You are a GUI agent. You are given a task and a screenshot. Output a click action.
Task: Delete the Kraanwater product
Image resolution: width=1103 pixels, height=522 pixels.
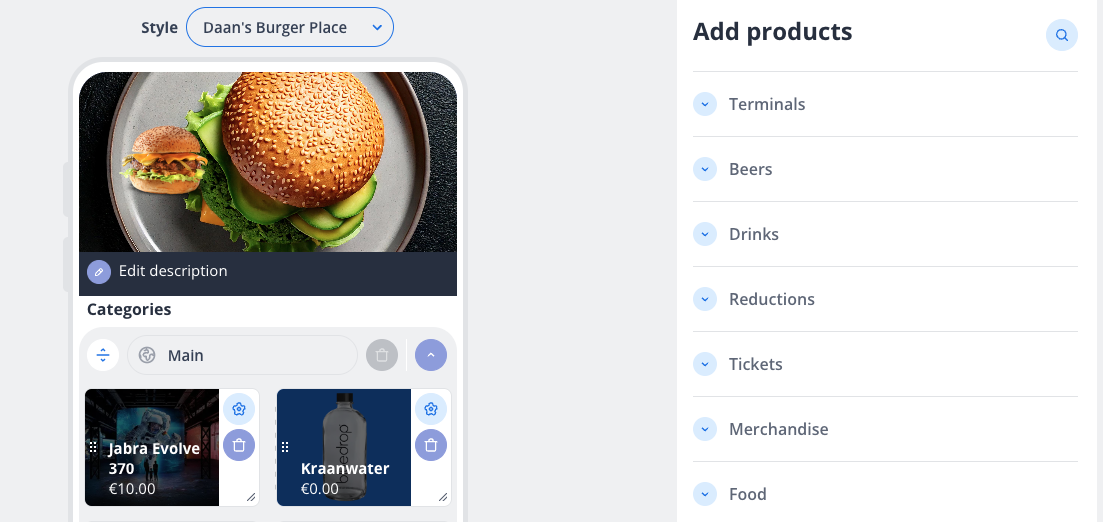coord(430,446)
